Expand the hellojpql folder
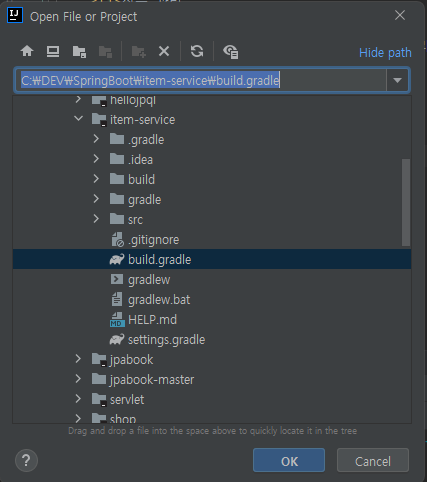This screenshot has width=427, height=482. tap(78, 99)
